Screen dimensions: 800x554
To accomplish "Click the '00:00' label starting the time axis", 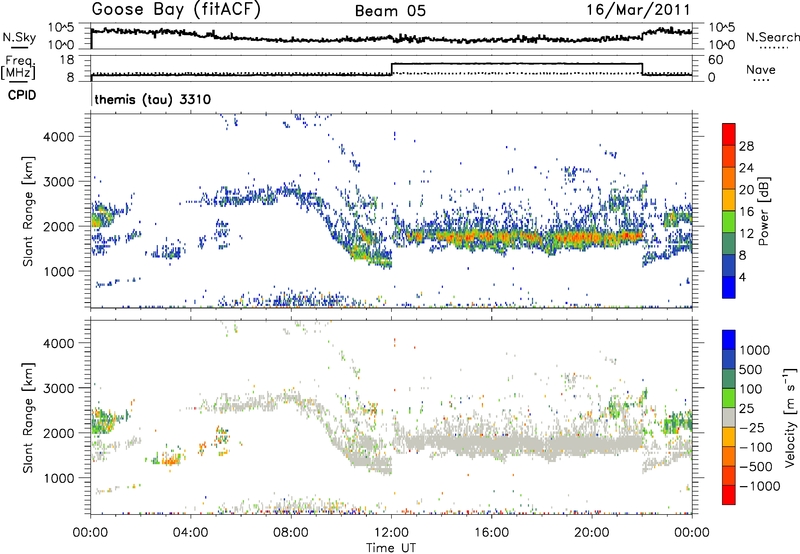I will pyautogui.click(x=91, y=533).
